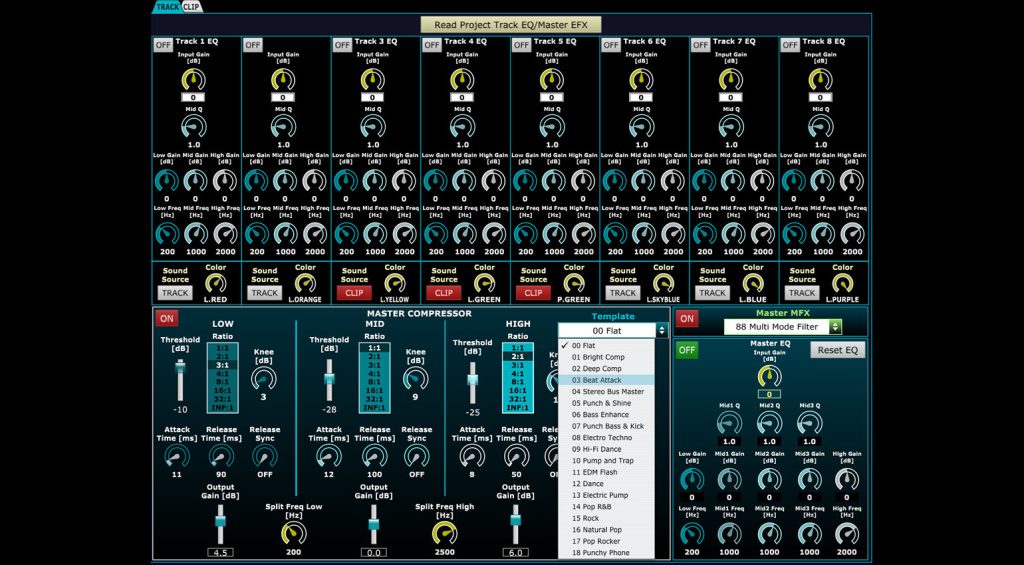Click the Reset EQ button
Screen dimensions: 1024x565
(837, 350)
